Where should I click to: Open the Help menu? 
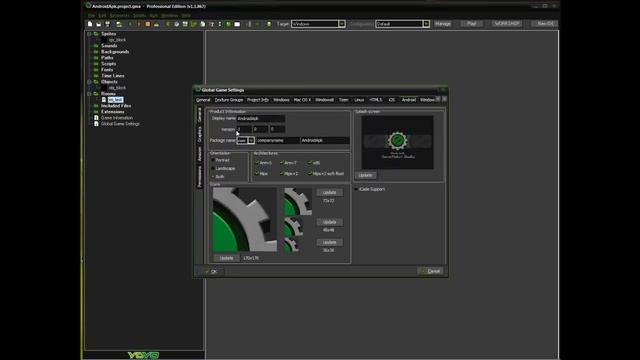pos(186,16)
